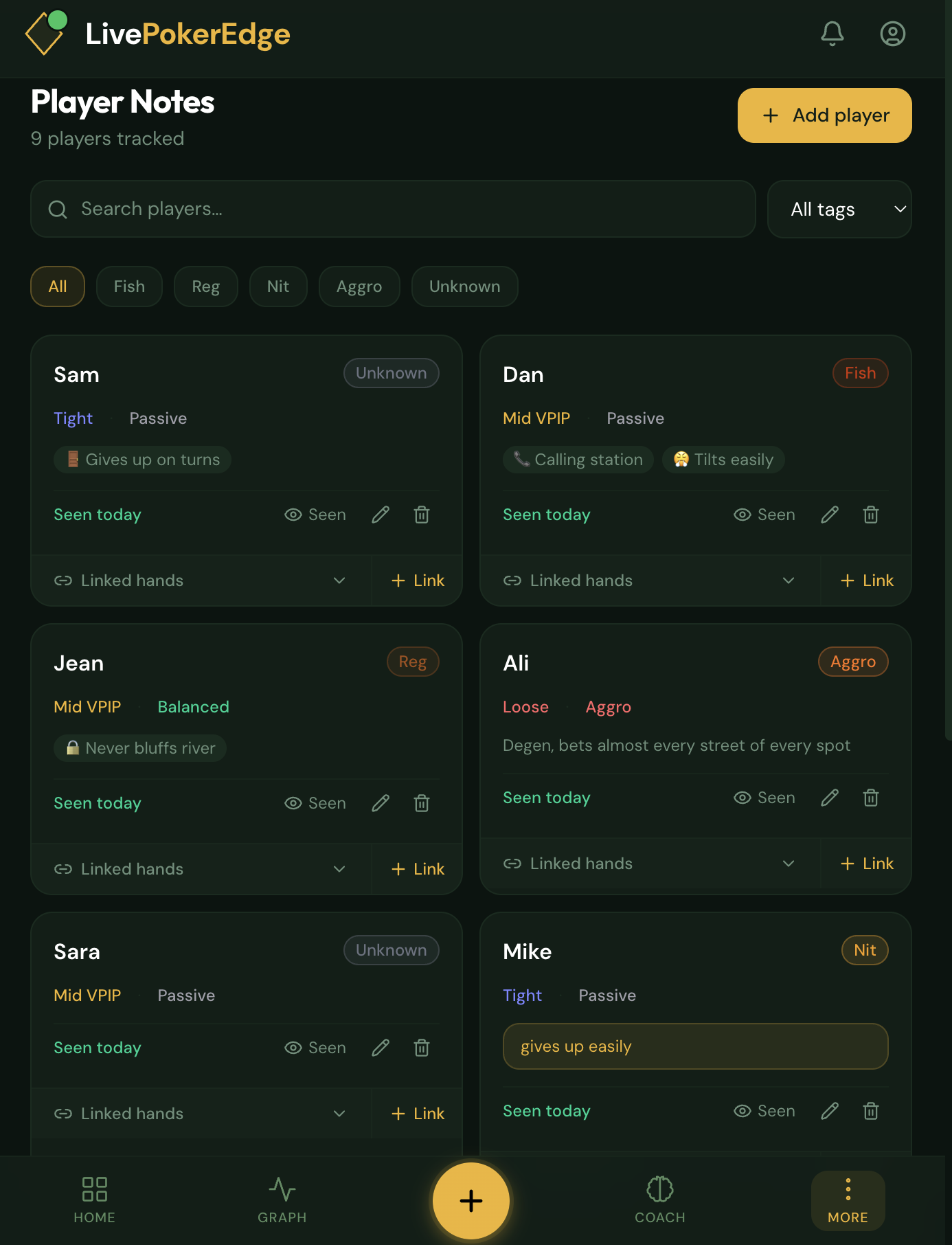This screenshot has height=1249, width=952.
Task: Filter players by Aggro
Action: coord(359,286)
